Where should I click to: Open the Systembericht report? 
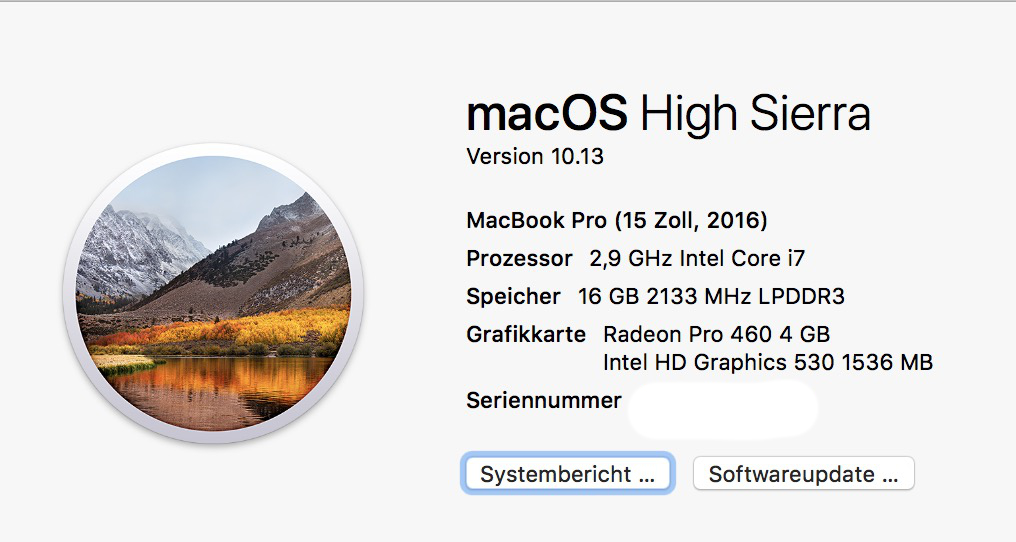click(x=568, y=473)
